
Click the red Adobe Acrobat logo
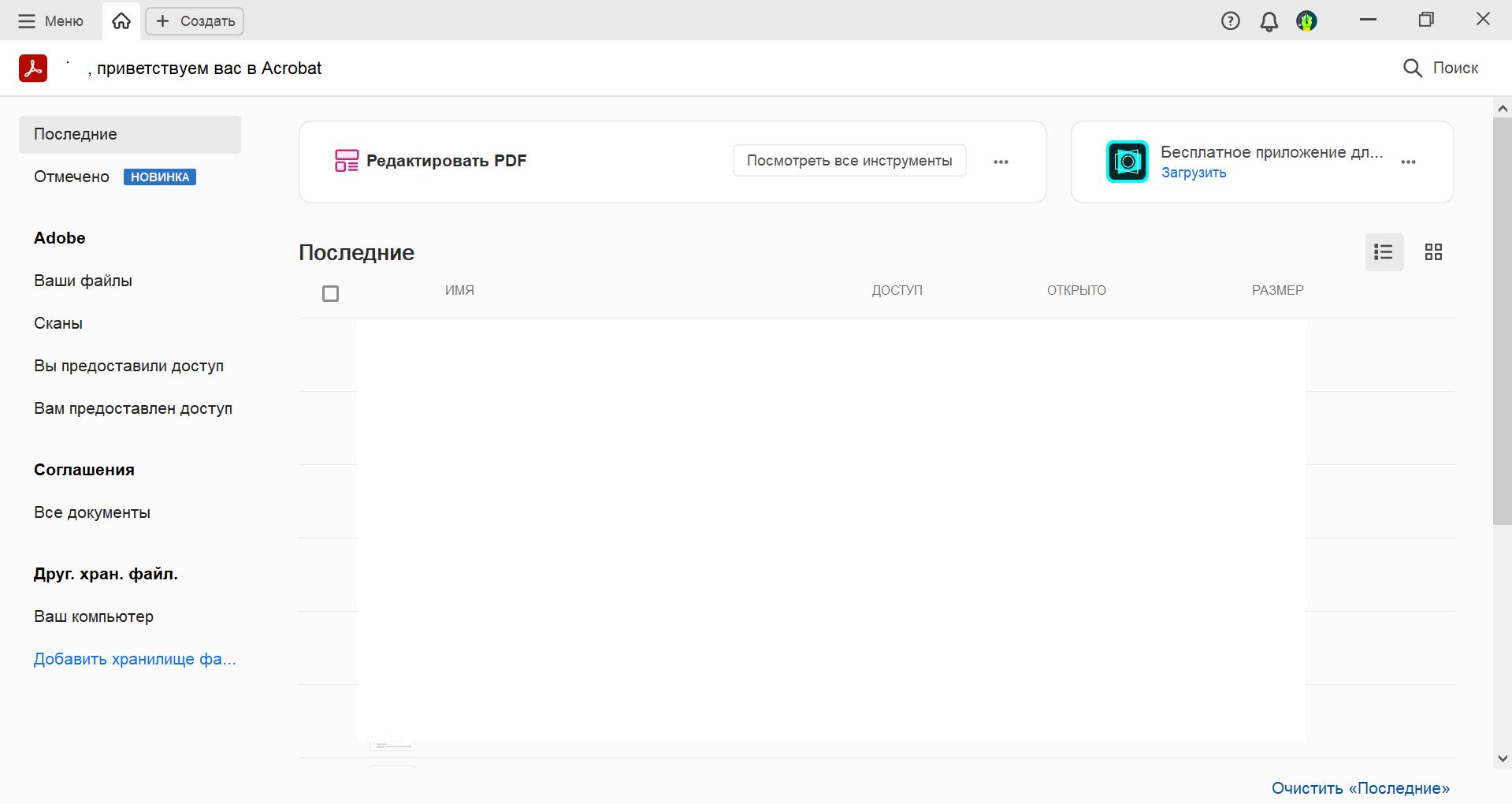32,68
